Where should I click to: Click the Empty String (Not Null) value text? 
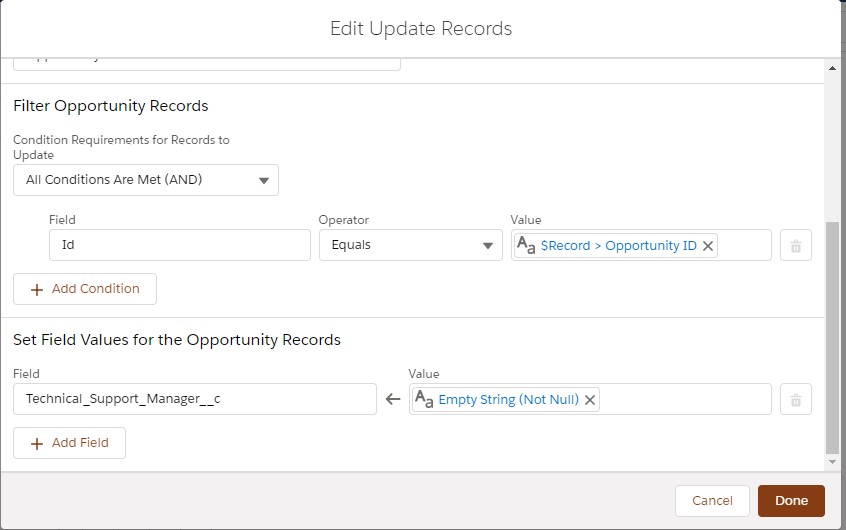[x=508, y=400]
